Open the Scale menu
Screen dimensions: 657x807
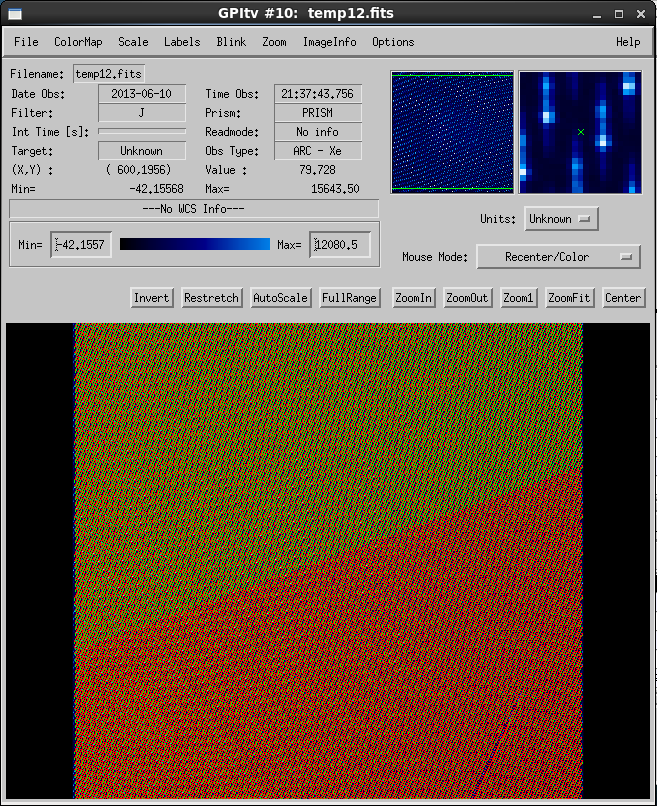(x=133, y=42)
